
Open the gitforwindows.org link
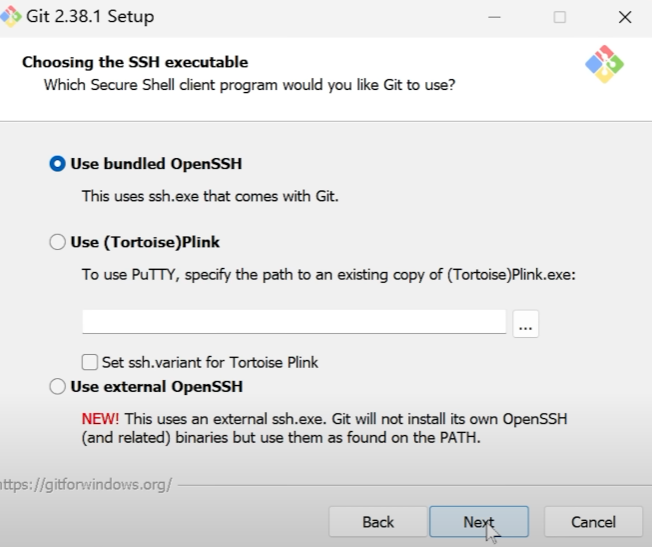coord(86,485)
